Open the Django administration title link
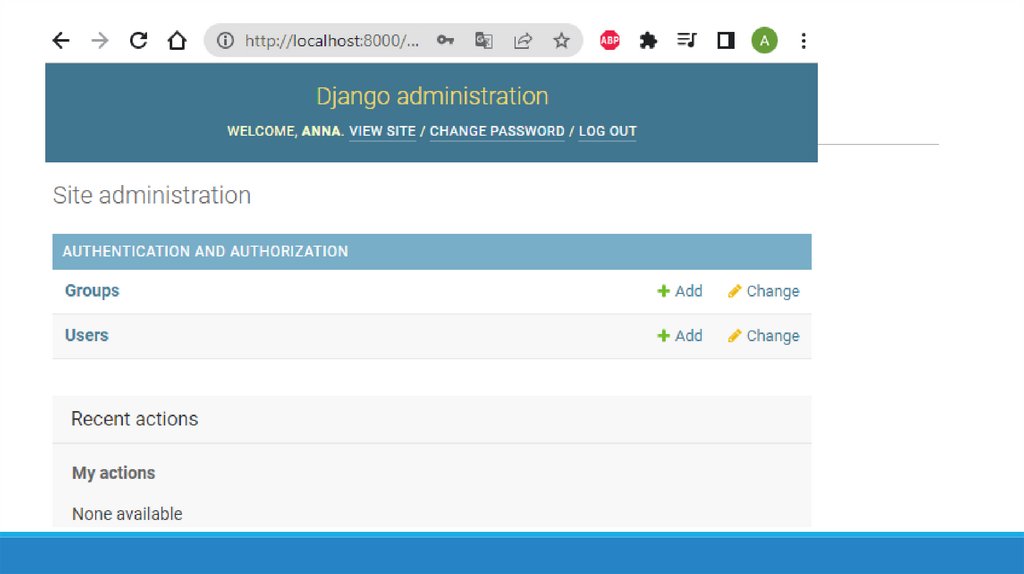Screen dimensions: 1024x574 point(432,96)
